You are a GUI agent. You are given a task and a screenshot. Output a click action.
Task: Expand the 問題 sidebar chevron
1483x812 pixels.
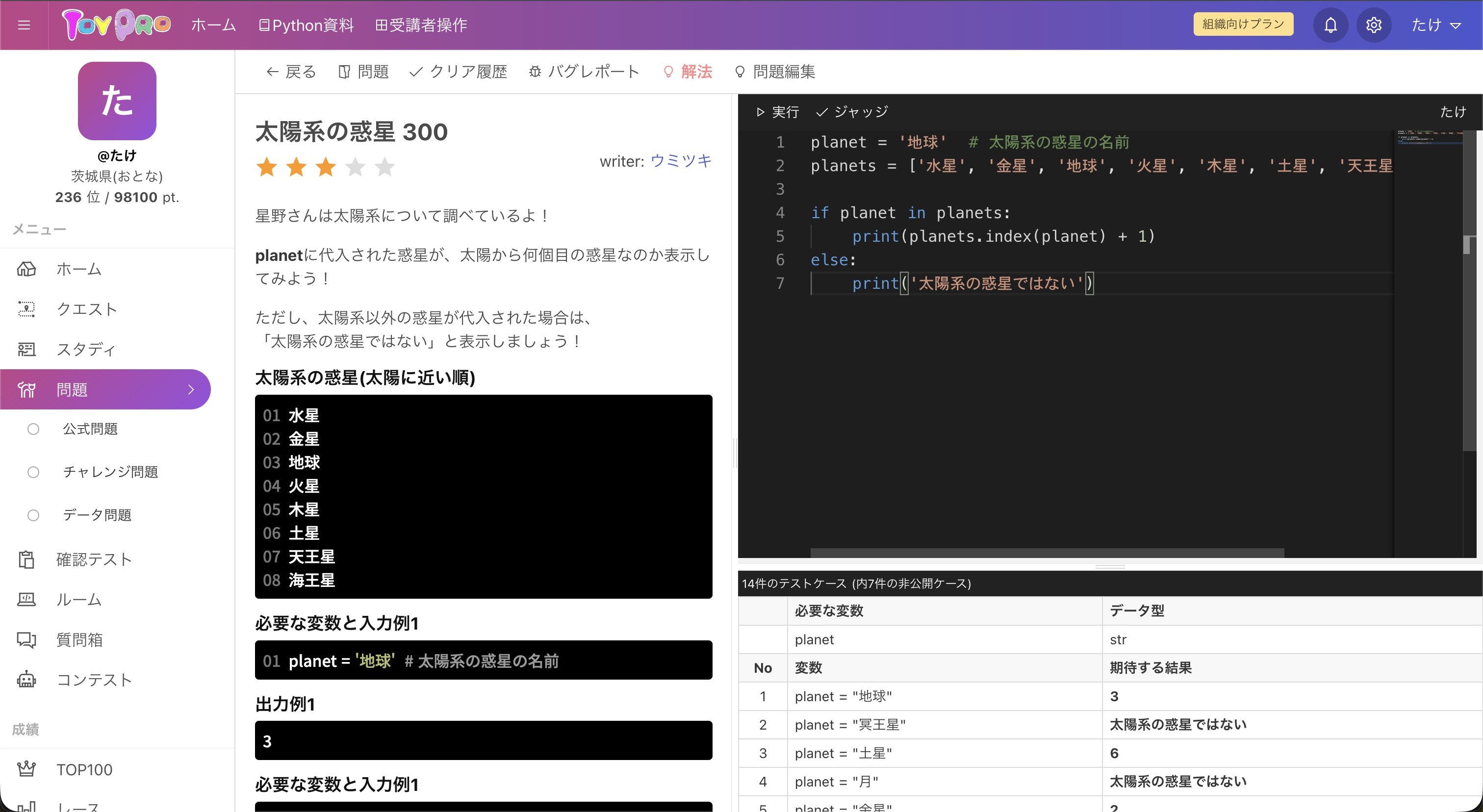pos(191,390)
